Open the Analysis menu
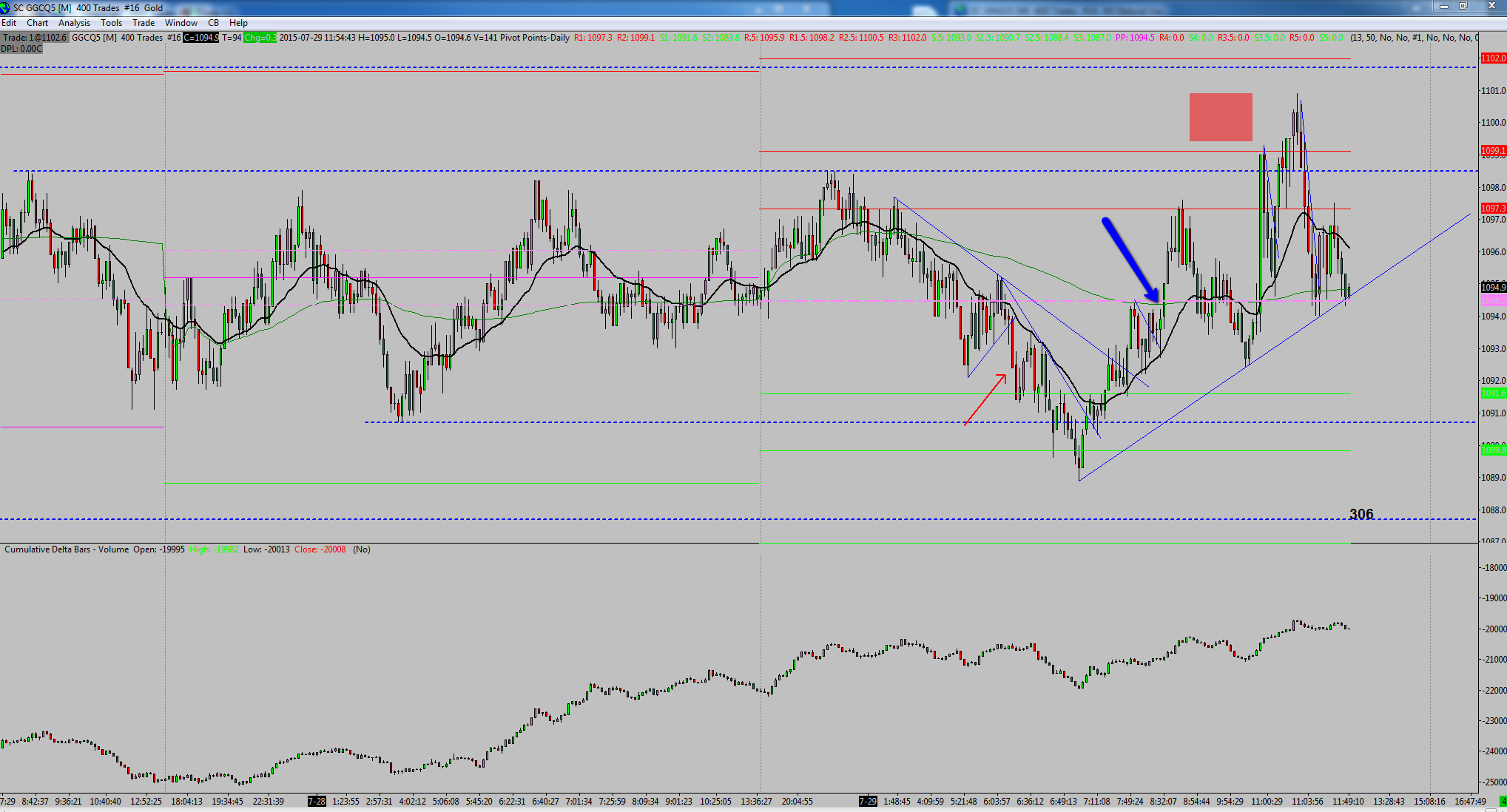The height and width of the screenshot is (812, 1507). coord(75,23)
